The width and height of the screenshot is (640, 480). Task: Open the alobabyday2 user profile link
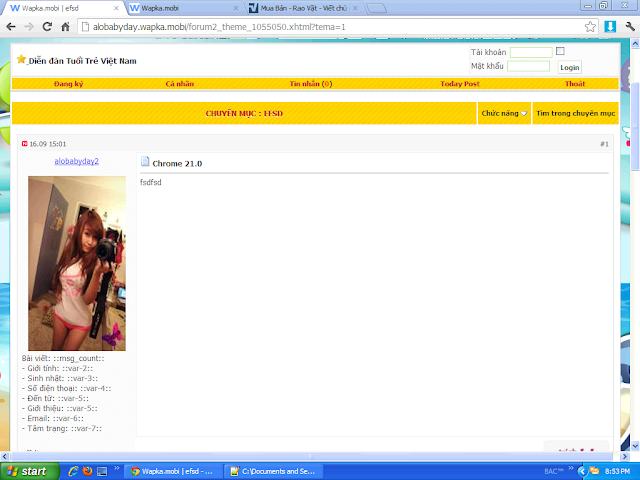pos(76,160)
